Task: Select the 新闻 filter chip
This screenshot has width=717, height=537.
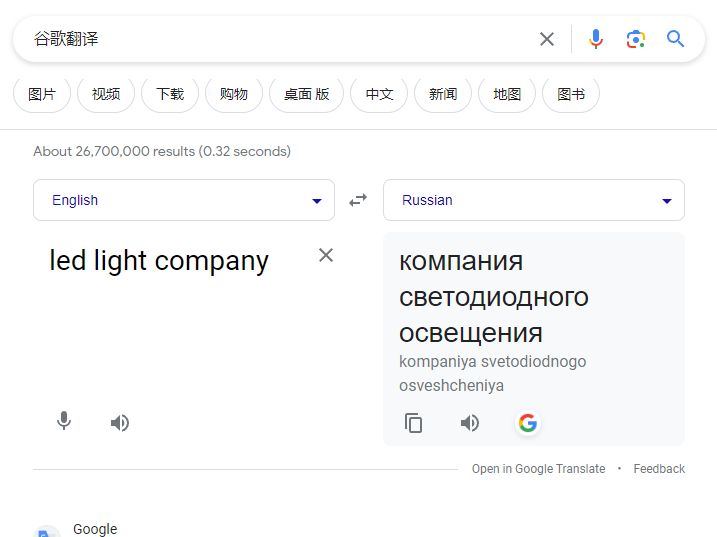Action: 443,94
